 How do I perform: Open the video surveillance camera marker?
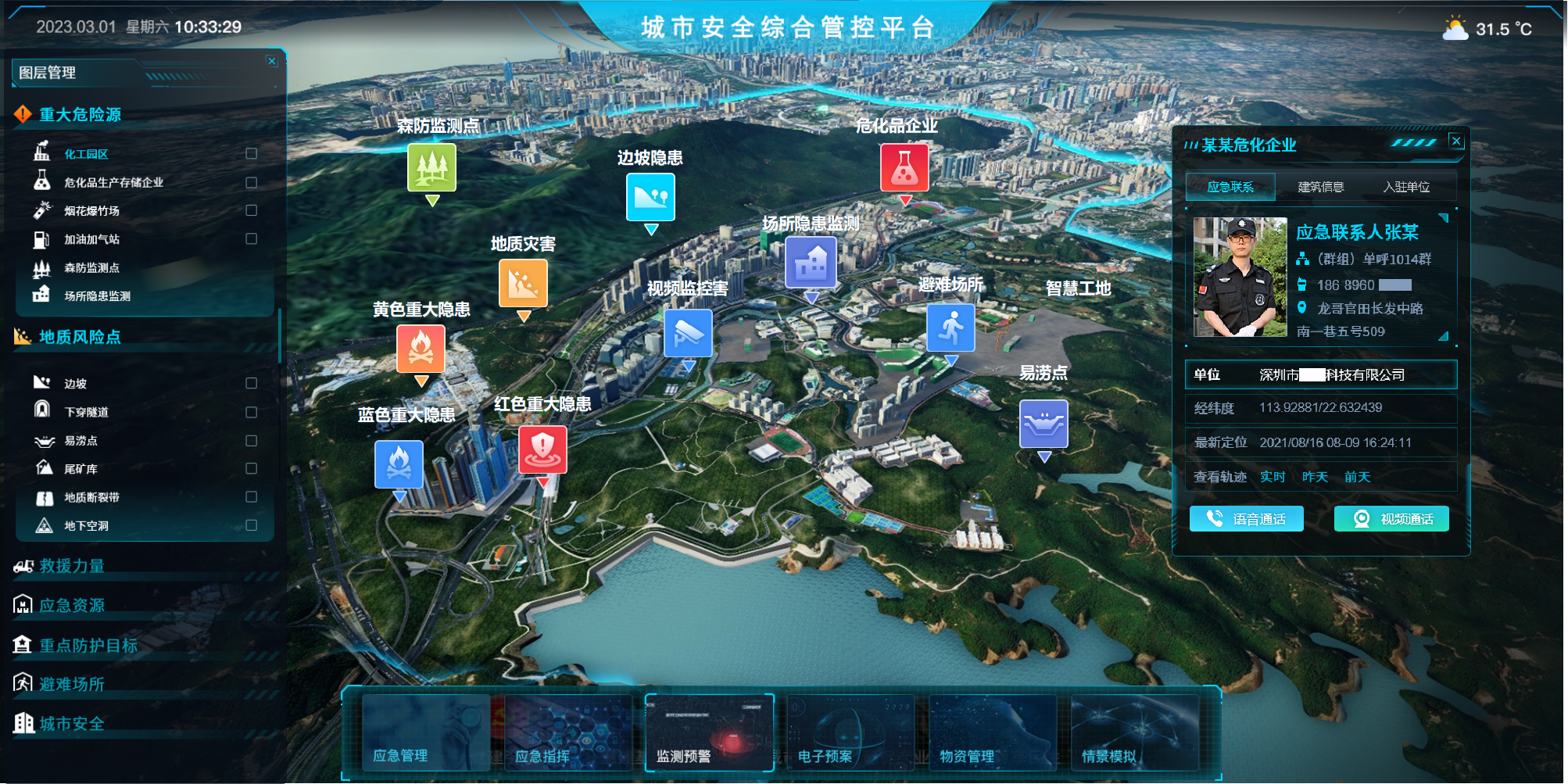click(x=688, y=333)
